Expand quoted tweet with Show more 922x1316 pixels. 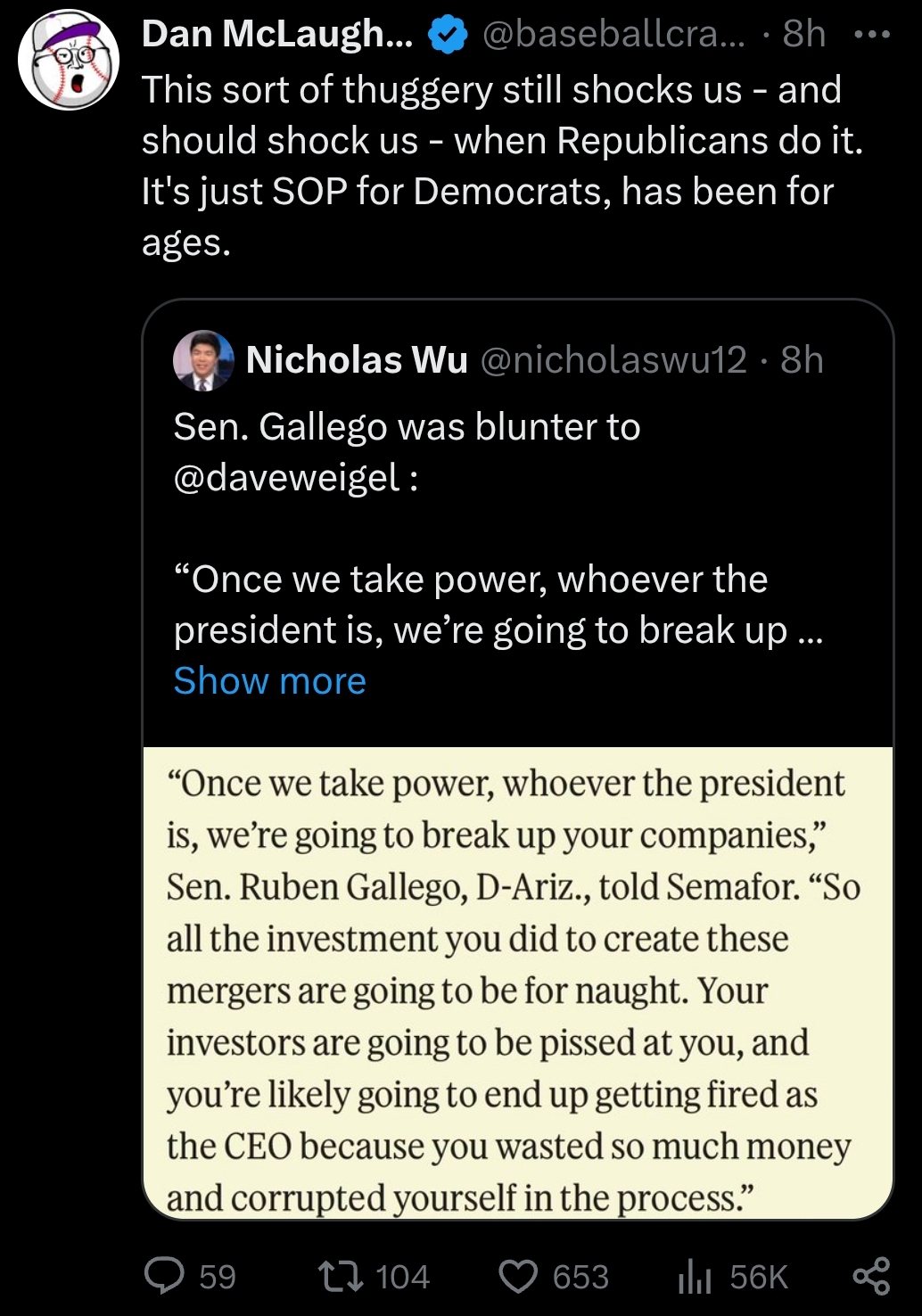(x=270, y=681)
